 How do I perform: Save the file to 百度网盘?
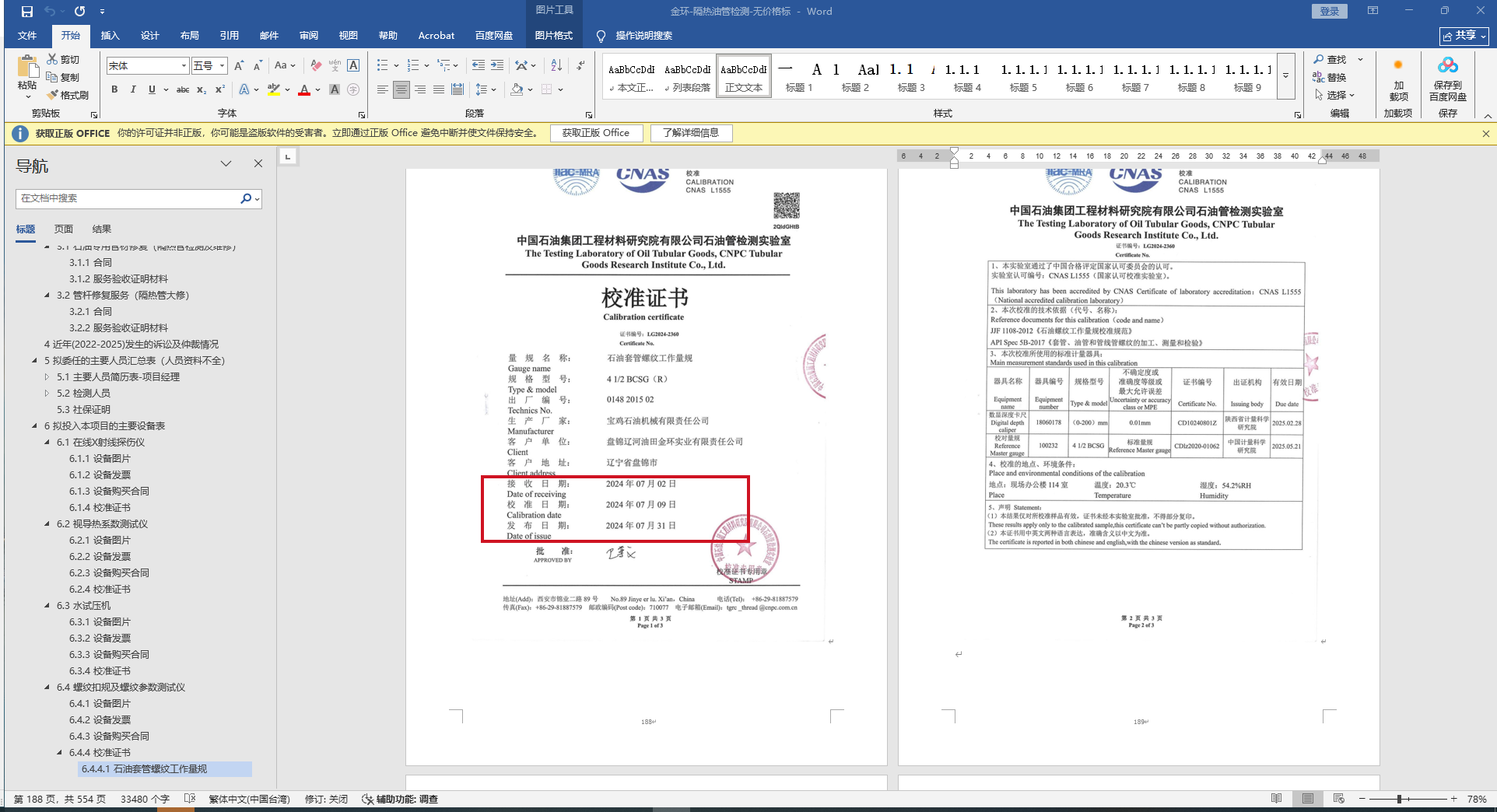click(1447, 80)
